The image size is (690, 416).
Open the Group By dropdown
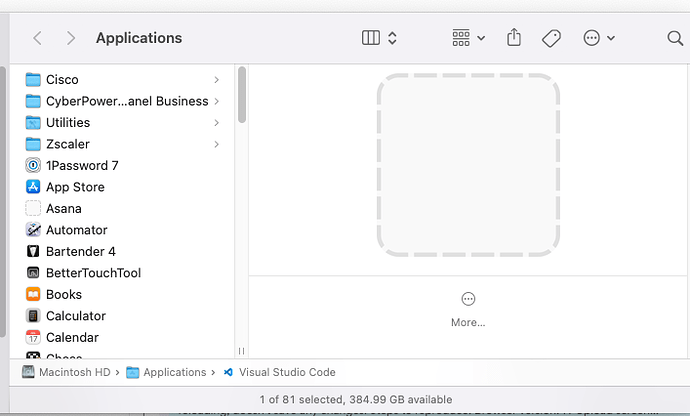468,38
